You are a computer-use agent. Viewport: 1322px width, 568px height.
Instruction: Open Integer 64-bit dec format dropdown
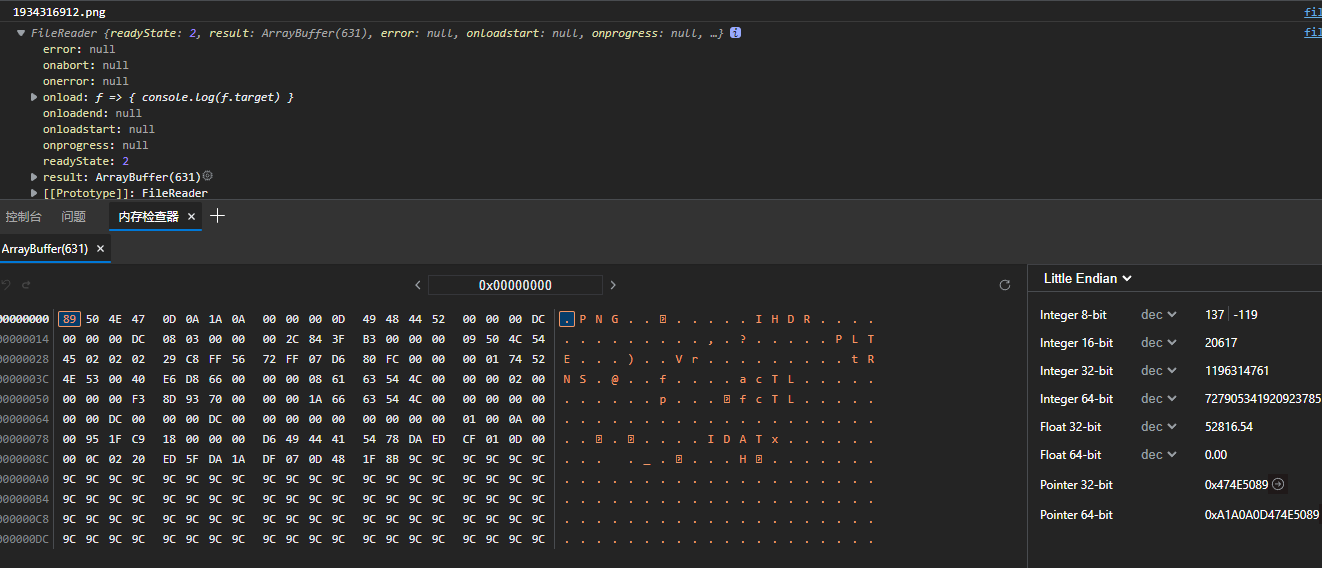point(1159,399)
